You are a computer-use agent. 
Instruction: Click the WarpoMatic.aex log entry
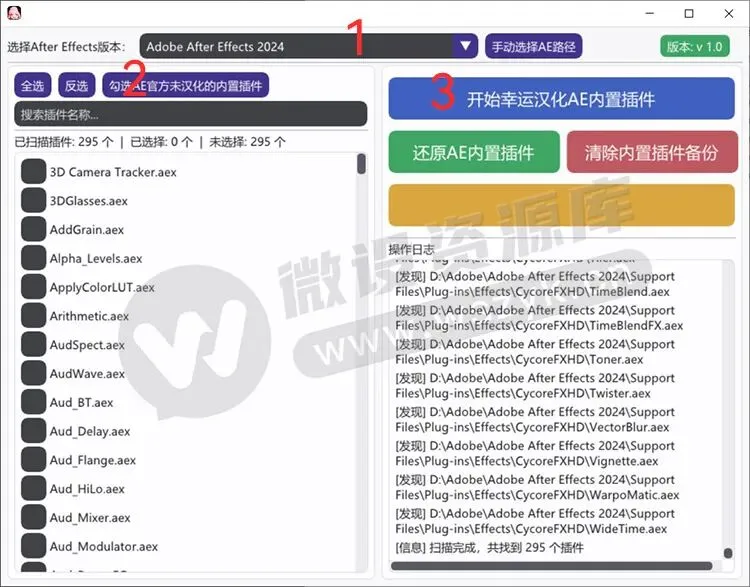click(537, 487)
